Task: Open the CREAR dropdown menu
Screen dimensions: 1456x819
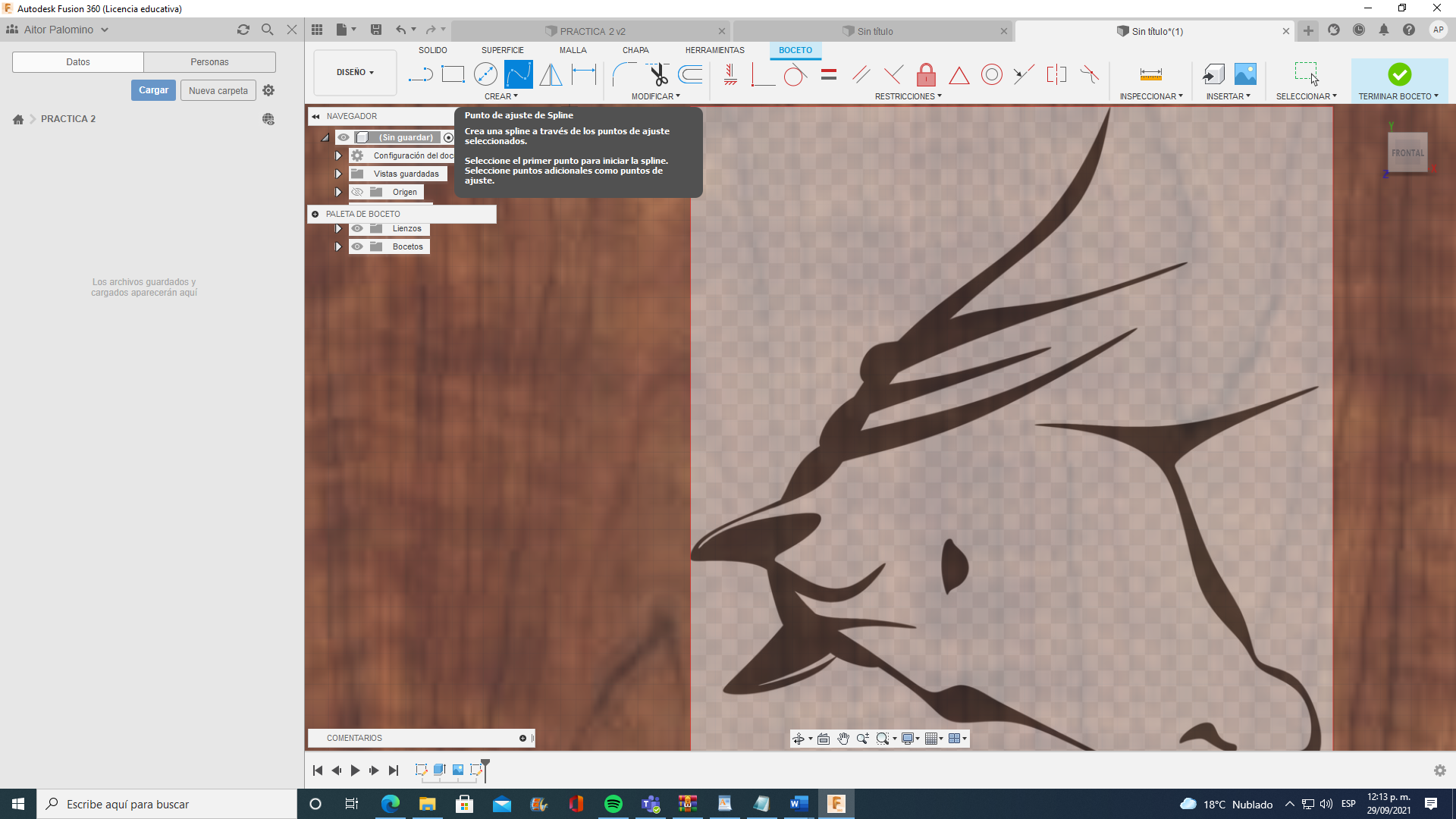Action: (x=501, y=96)
